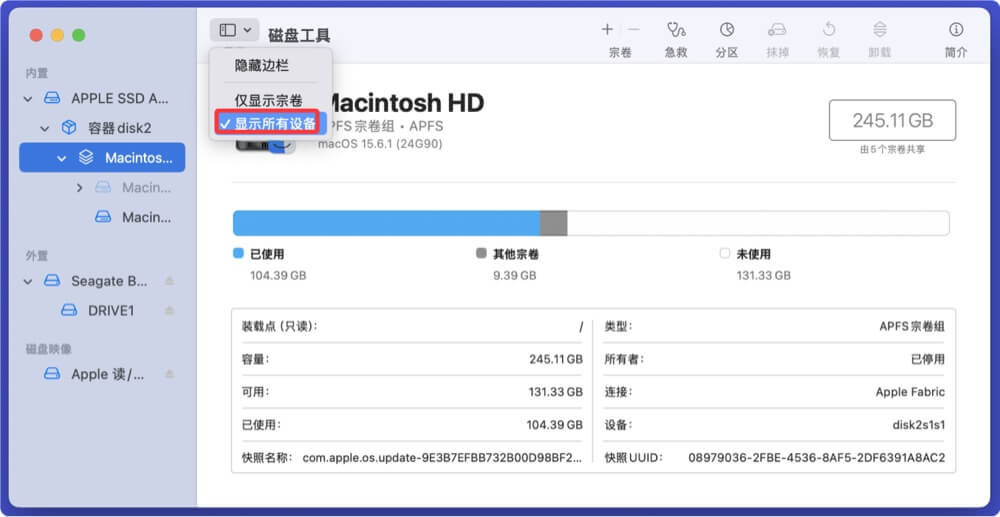The height and width of the screenshot is (517, 1000).
Task: Select the Seagate external drive row
Action: tap(102, 281)
